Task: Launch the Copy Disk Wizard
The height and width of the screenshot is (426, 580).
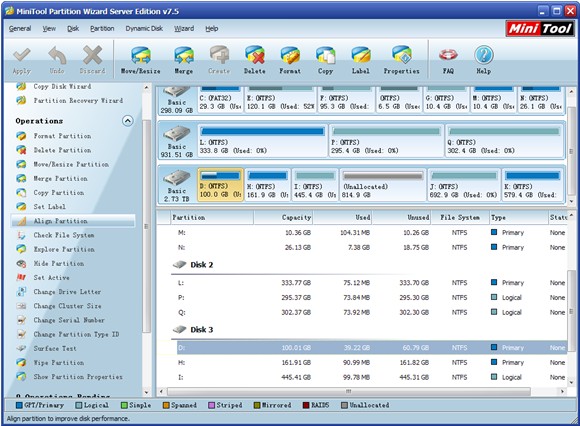Action: tap(62, 86)
